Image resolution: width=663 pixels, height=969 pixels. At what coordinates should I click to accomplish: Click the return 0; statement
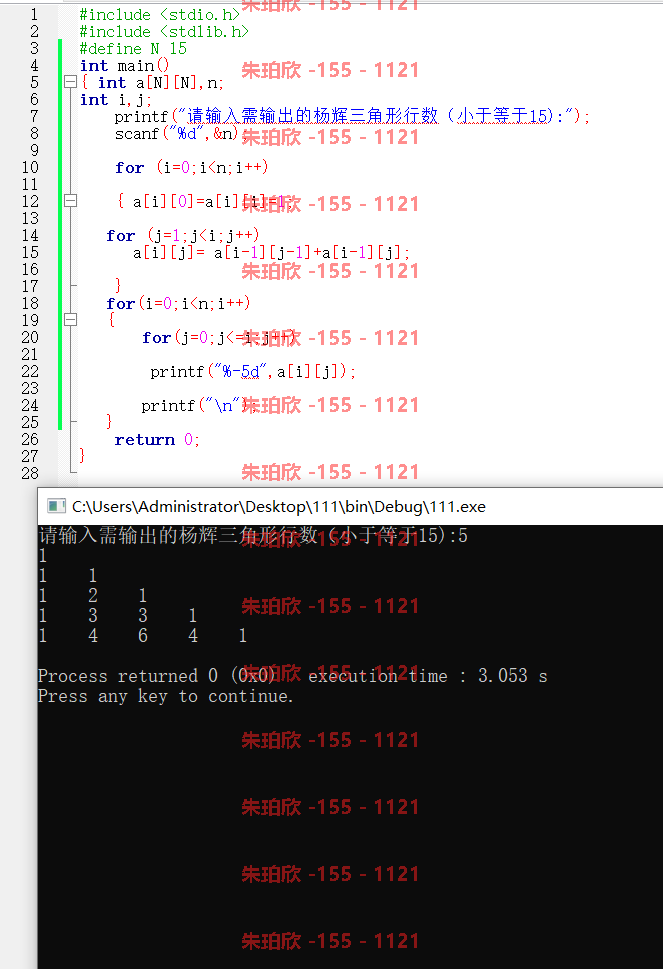coord(157,439)
